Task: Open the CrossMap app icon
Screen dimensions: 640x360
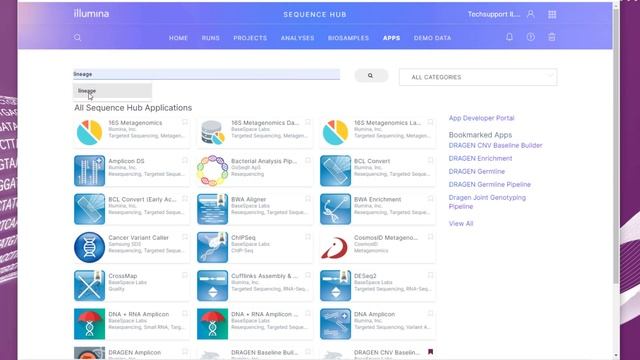Action: pos(89,286)
